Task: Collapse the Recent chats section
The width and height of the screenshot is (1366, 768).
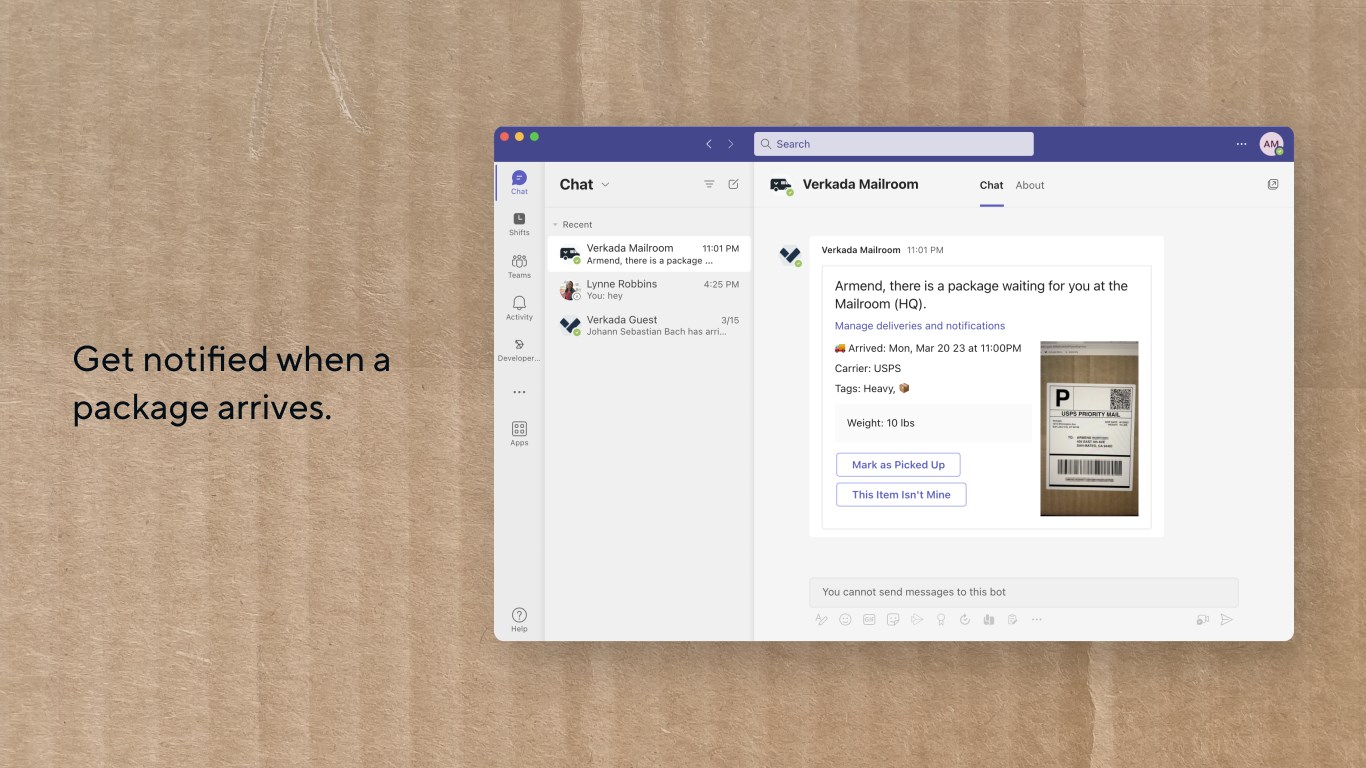Action: (x=572, y=225)
